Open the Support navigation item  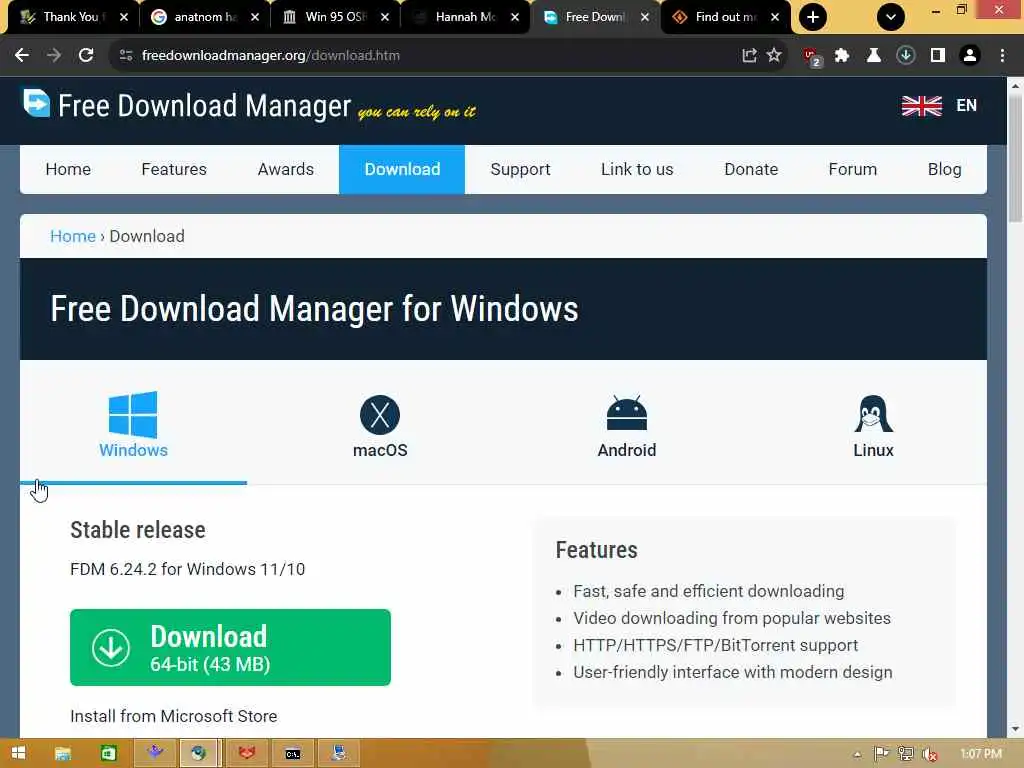520,170
